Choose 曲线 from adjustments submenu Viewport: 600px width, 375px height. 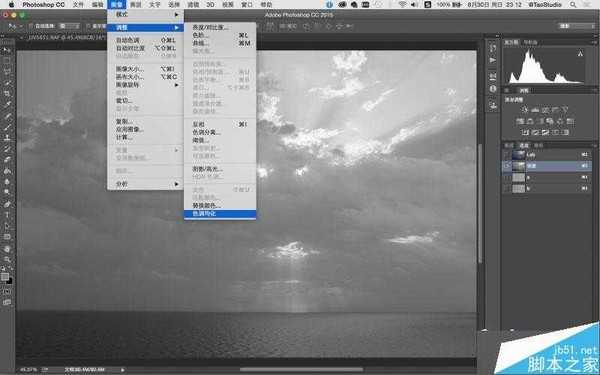(x=220, y=43)
